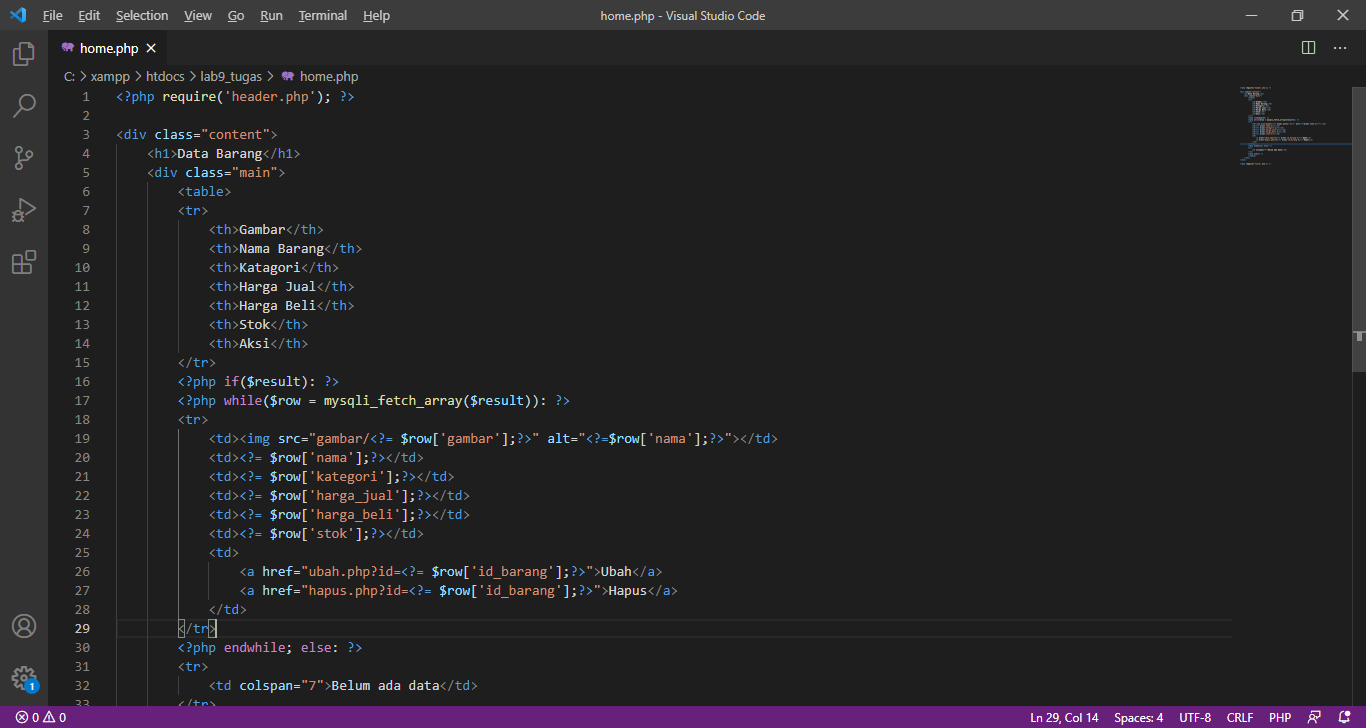Open notifications bell in status bar
The width and height of the screenshot is (1366, 728).
click(x=1343, y=718)
